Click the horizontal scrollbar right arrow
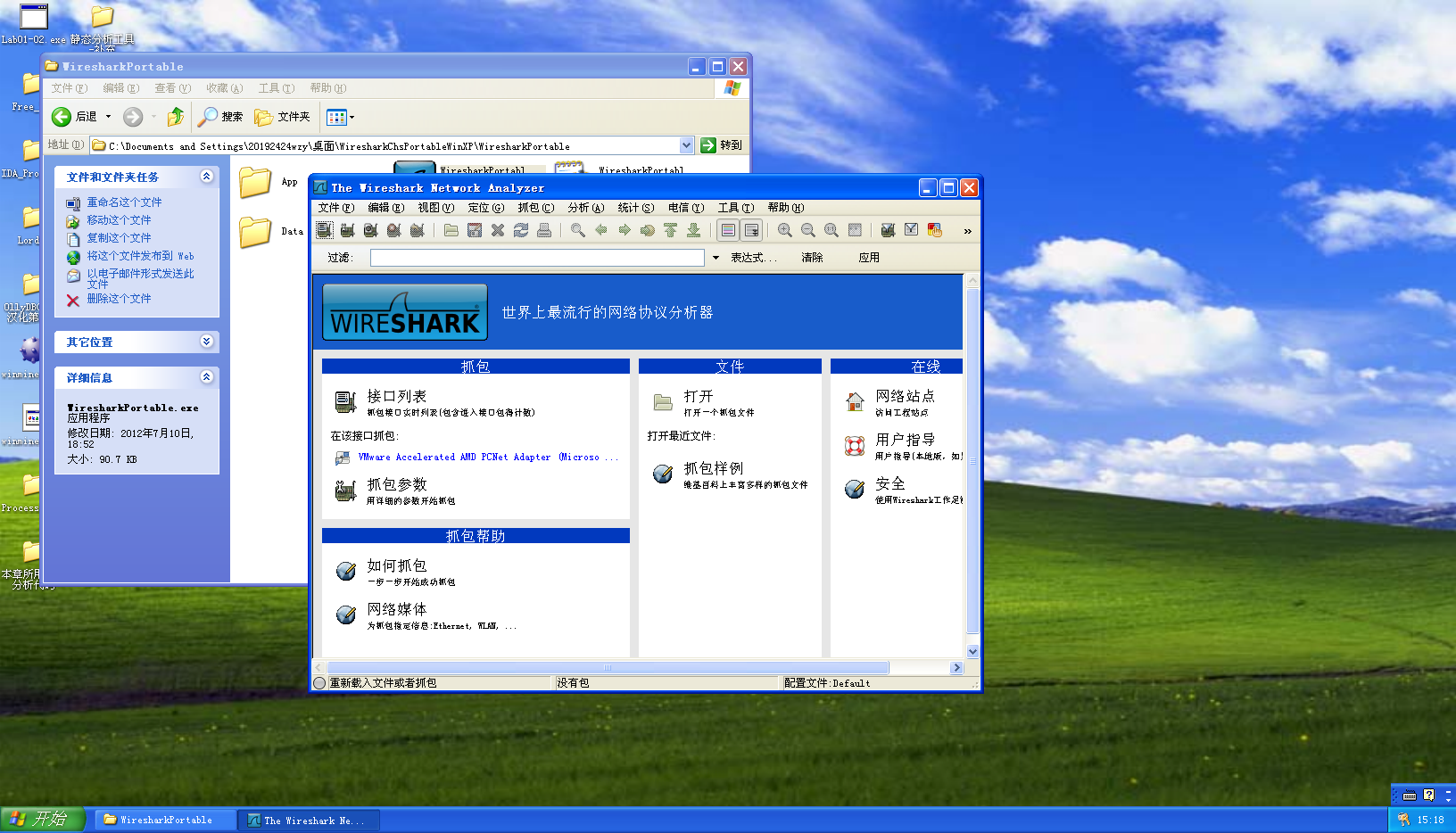Viewport: 1456px width, 833px height. pyautogui.click(x=956, y=668)
